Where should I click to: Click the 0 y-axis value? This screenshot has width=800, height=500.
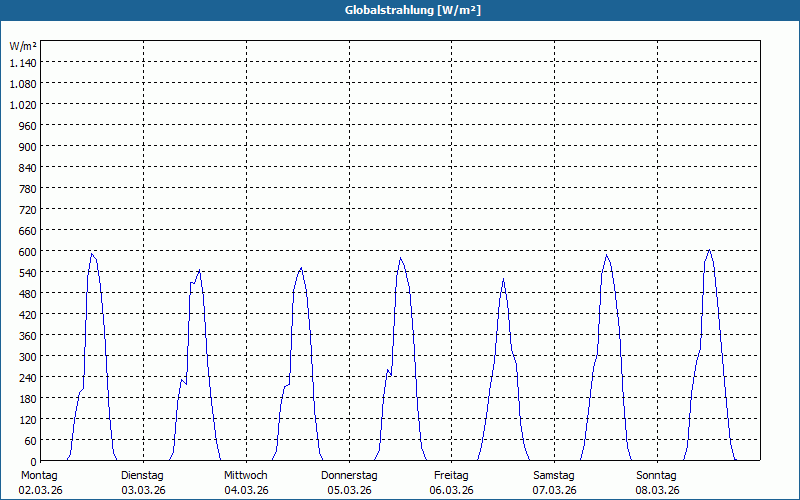pos(34,462)
